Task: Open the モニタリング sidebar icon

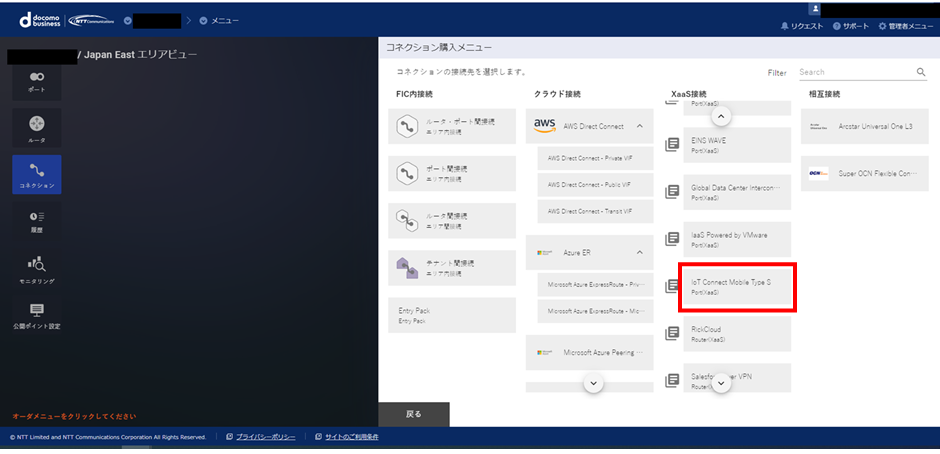Action: coord(37,269)
